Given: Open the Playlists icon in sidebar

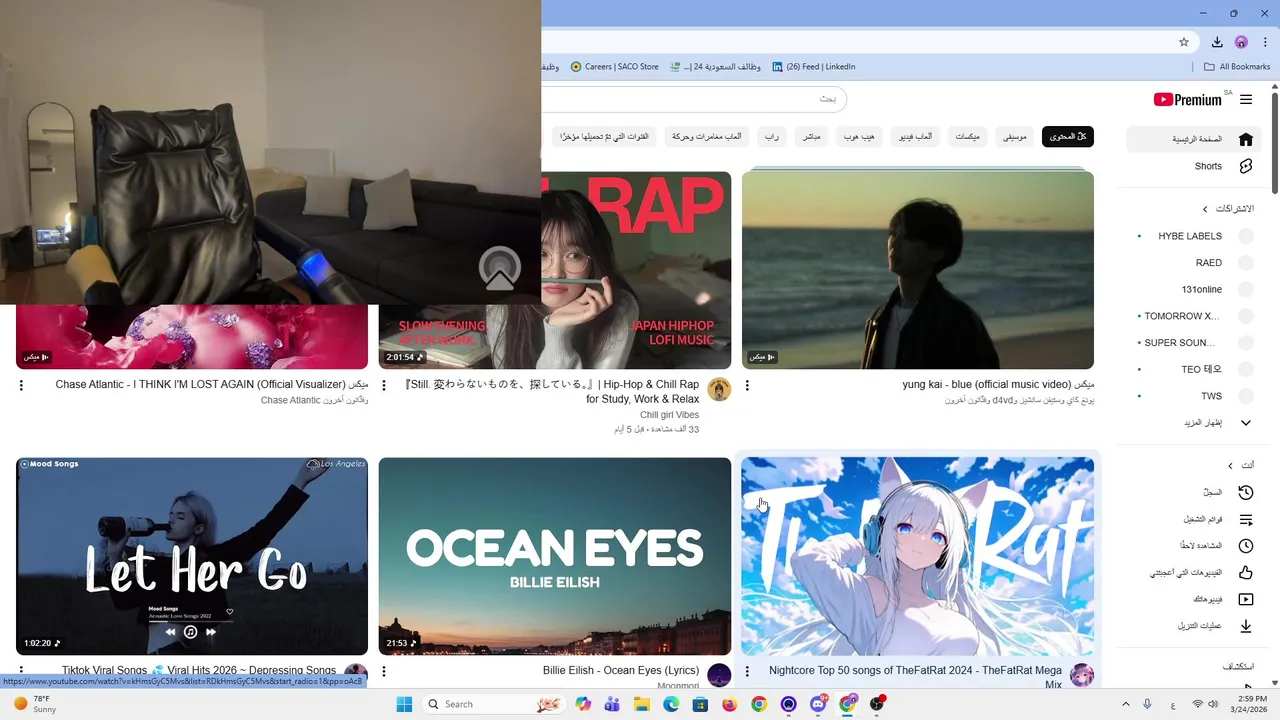Looking at the screenshot, I should coord(1246,519).
